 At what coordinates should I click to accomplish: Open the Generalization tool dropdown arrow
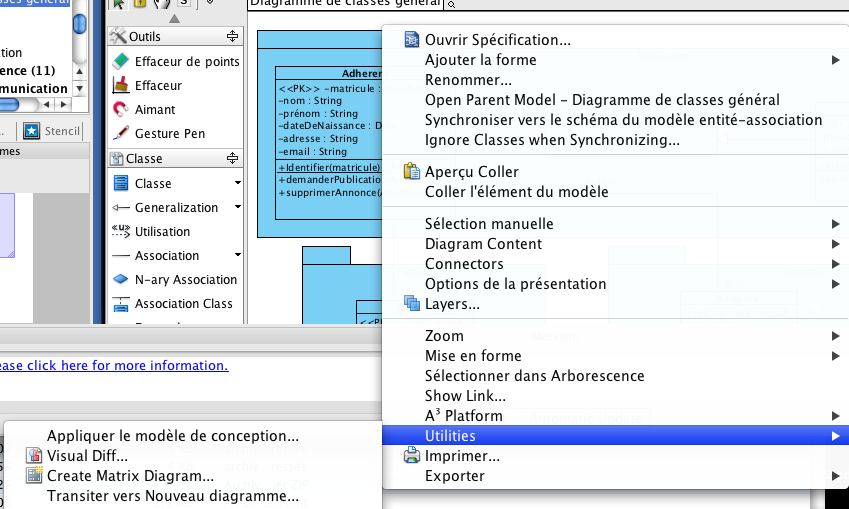pyautogui.click(x=238, y=207)
